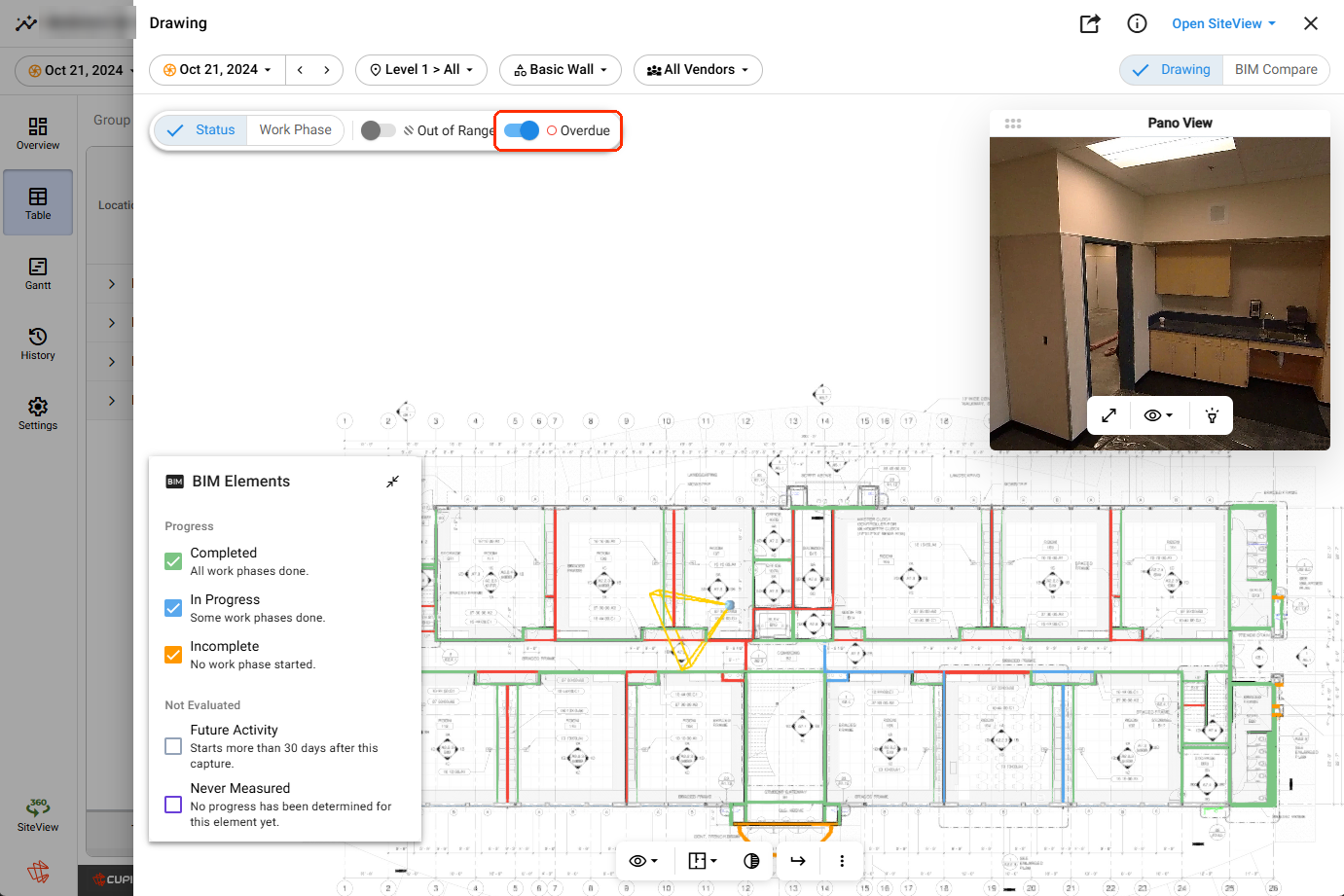Turn off the Overdue switch
This screenshot has width=1344, height=896.
522,130
